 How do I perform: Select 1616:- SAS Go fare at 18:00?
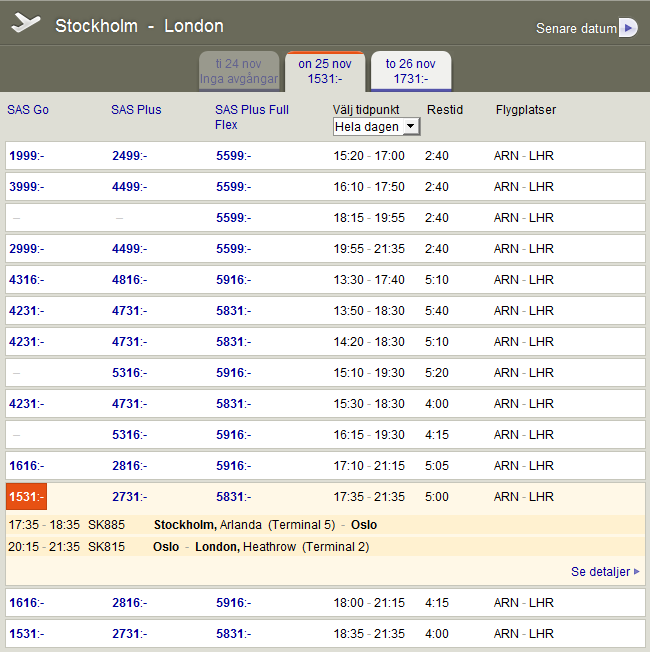26,603
